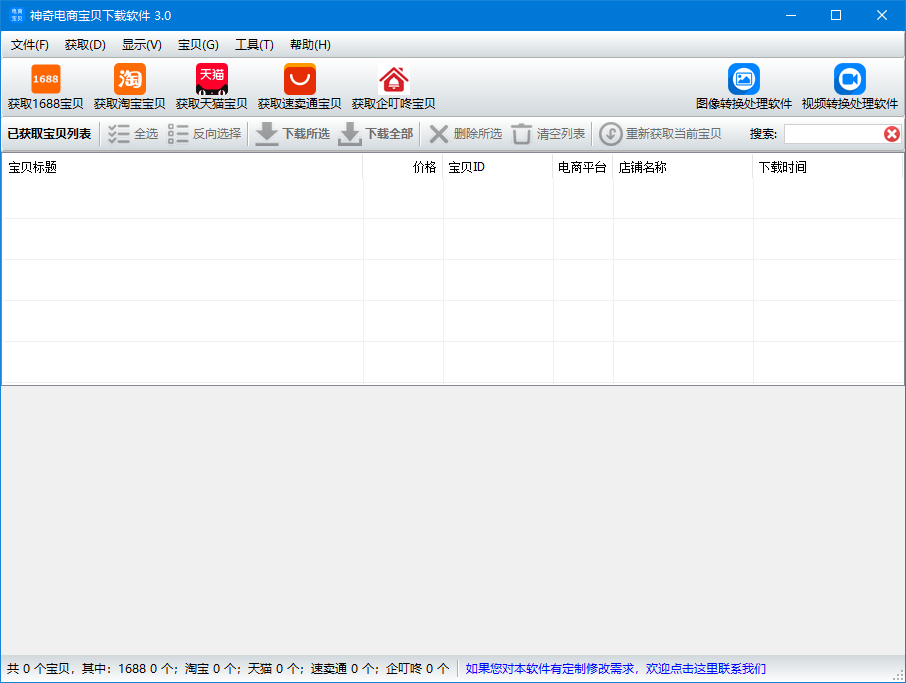The width and height of the screenshot is (906, 683).
Task: Launch the 图像转换处理软件 image converter
Action: (x=744, y=85)
